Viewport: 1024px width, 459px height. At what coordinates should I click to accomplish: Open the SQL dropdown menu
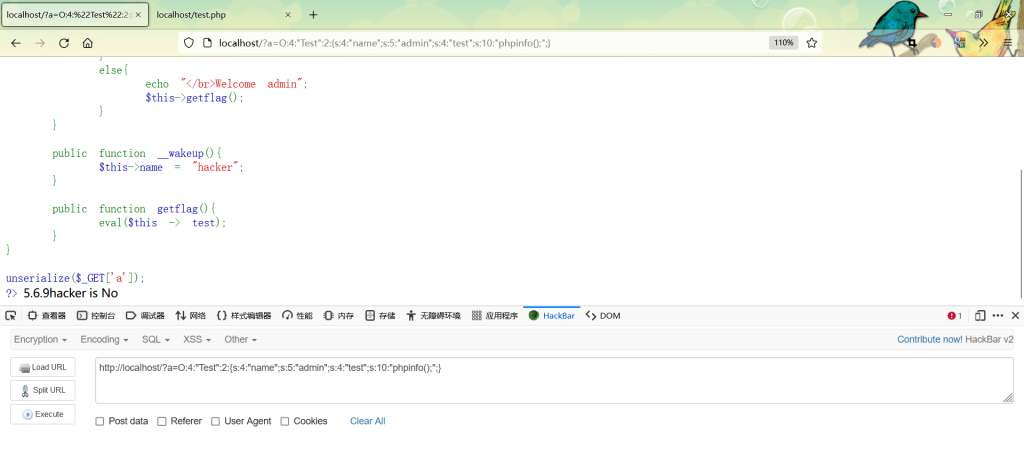(155, 340)
